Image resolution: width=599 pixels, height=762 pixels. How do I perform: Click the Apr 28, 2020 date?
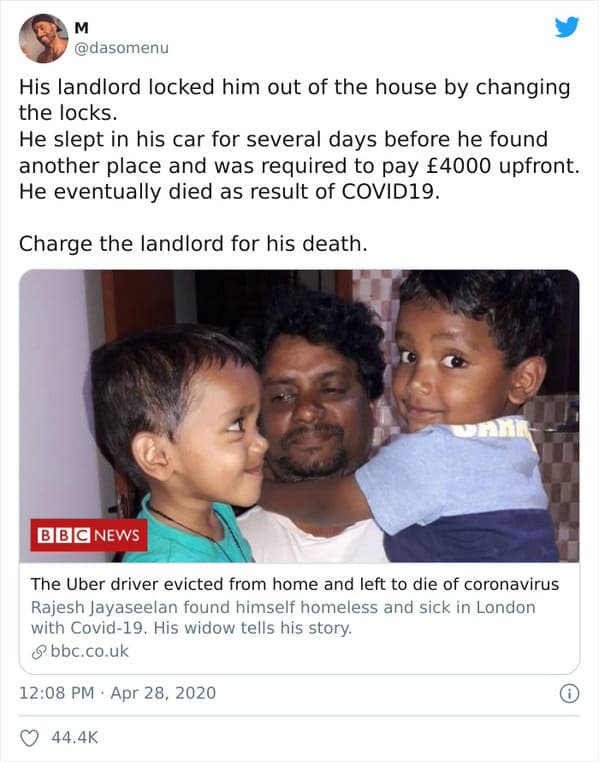click(163, 693)
